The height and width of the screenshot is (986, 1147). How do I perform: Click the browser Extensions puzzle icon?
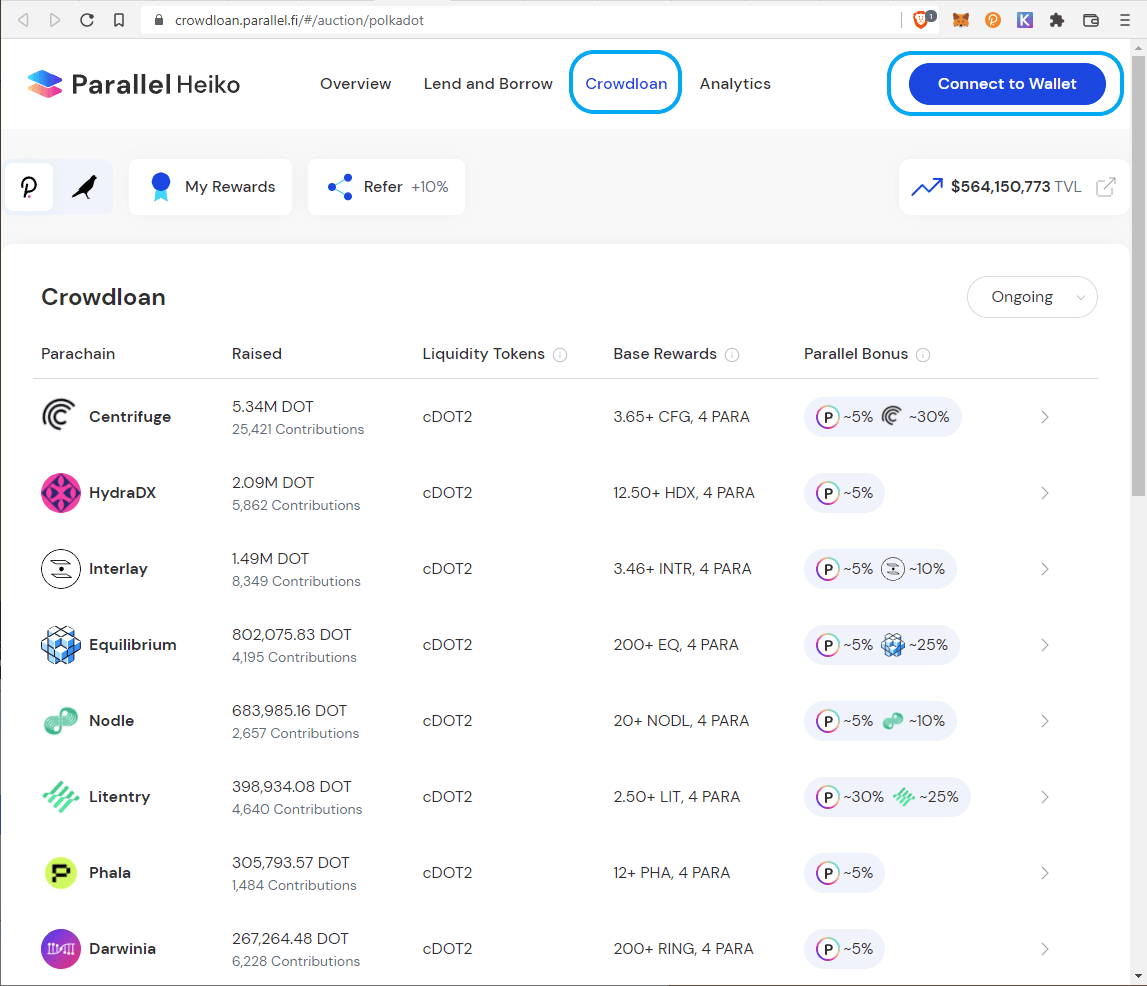pos(1058,20)
